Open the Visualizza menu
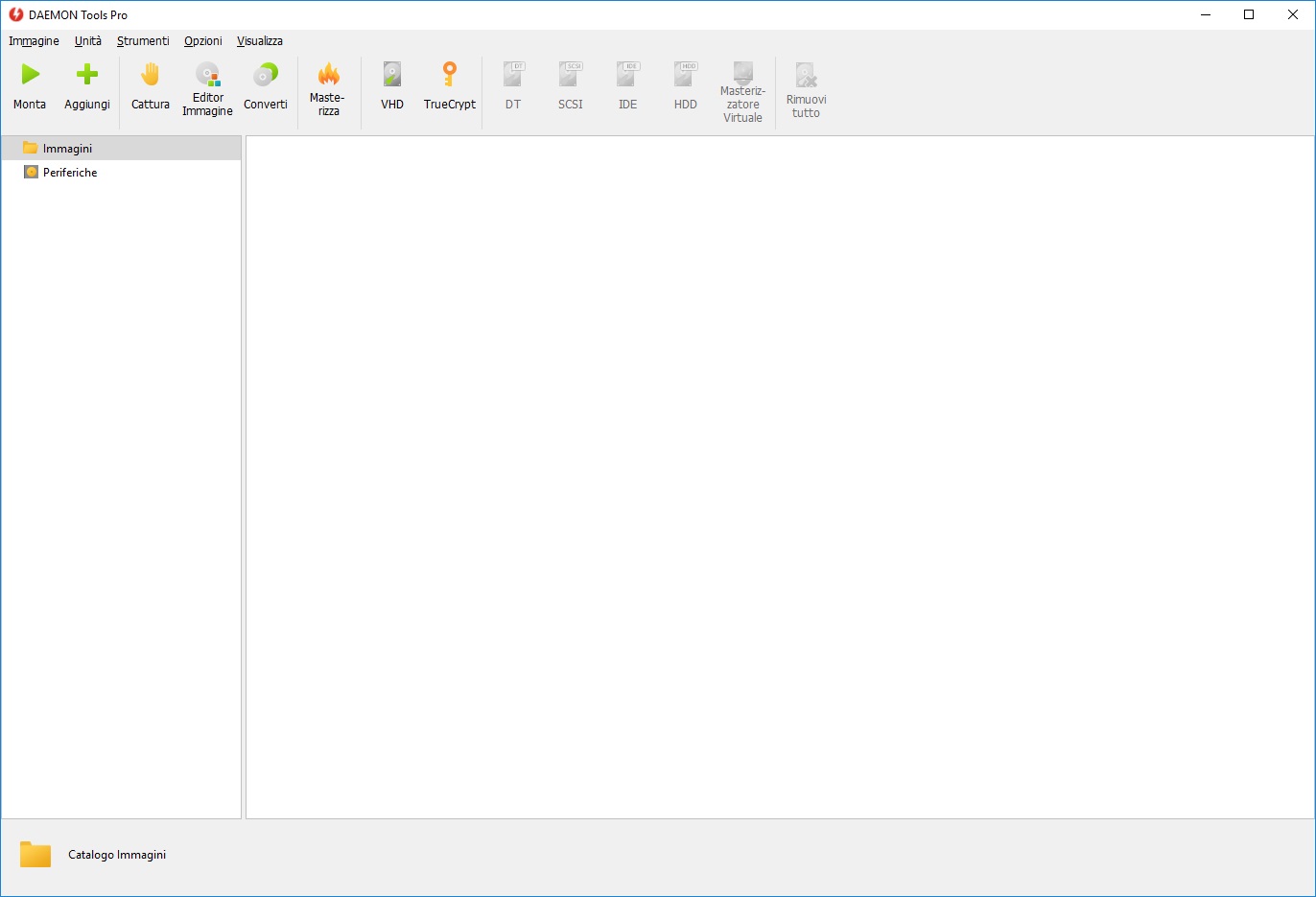 pyautogui.click(x=260, y=41)
